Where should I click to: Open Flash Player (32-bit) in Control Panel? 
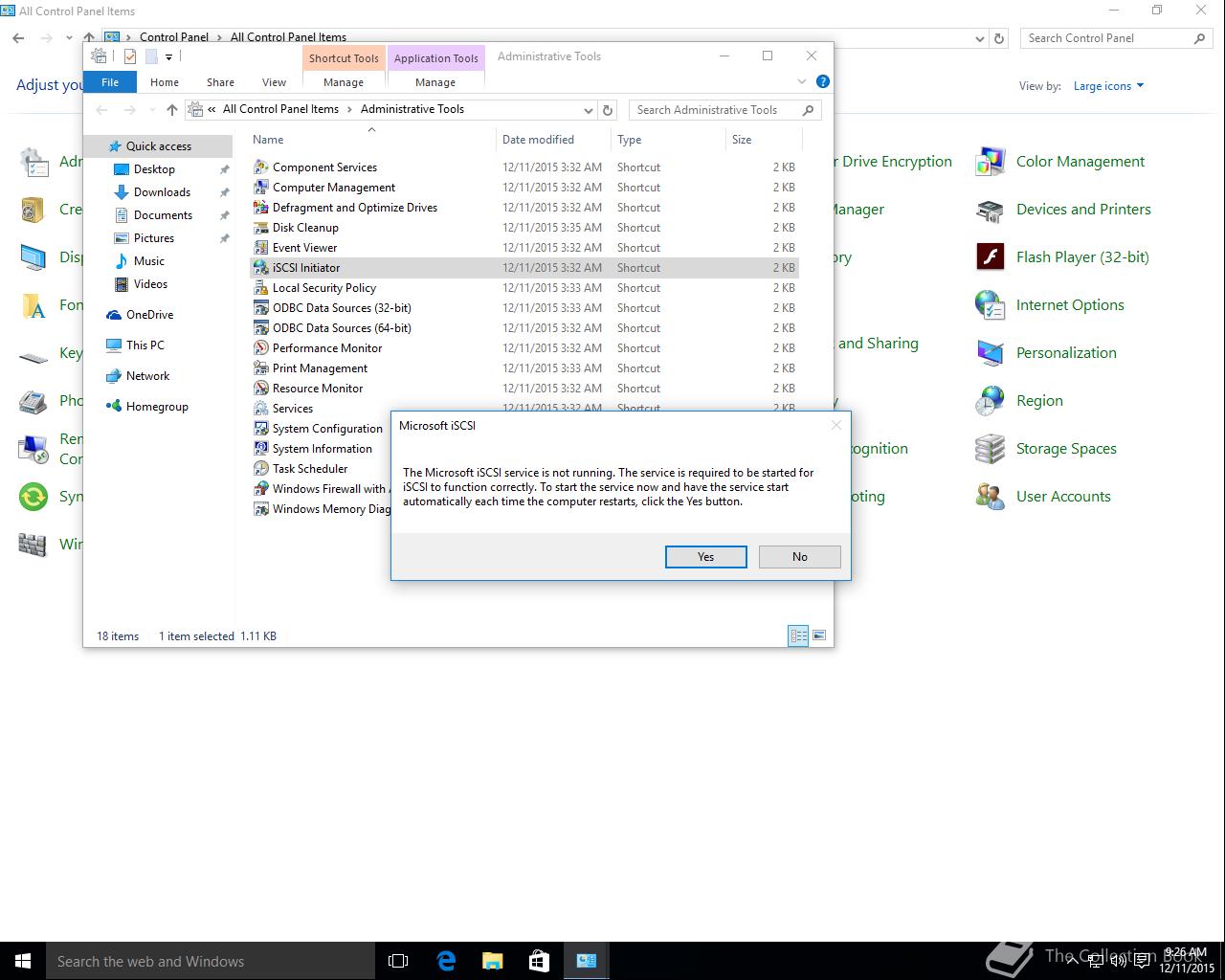1082,257
